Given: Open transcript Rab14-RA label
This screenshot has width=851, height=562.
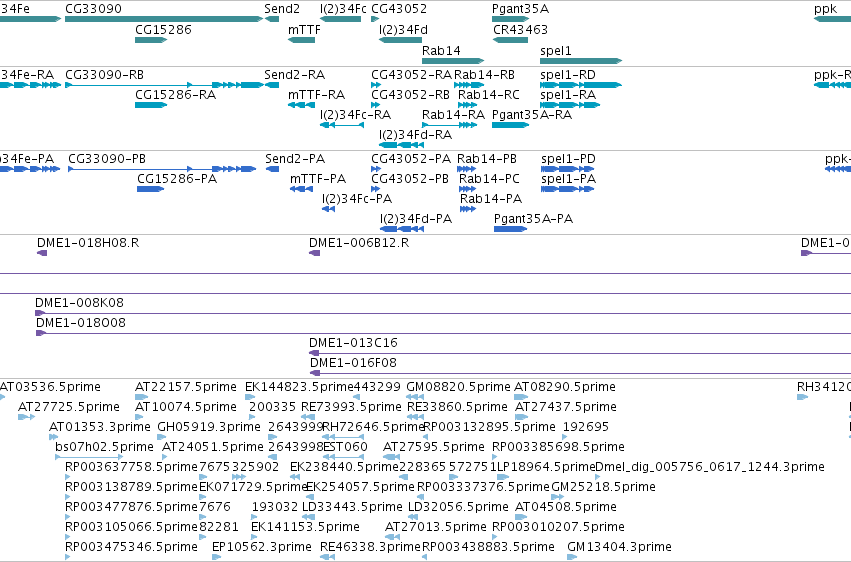Looking at the screenshot, I should (454, 114).
